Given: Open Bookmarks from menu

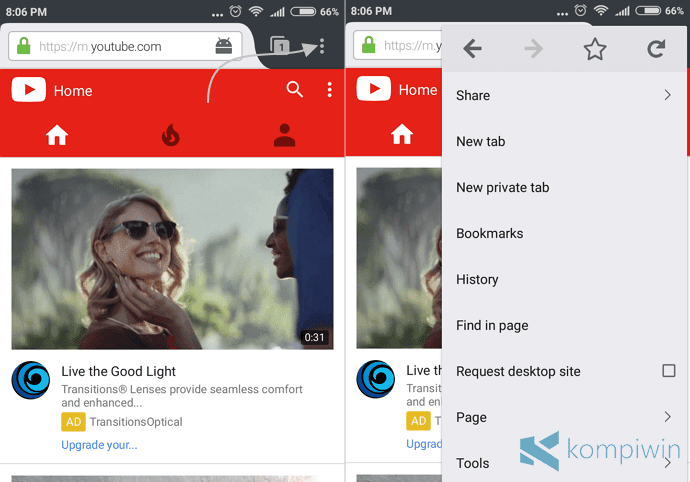Looking at the screenshot, I should pos(564,233).
